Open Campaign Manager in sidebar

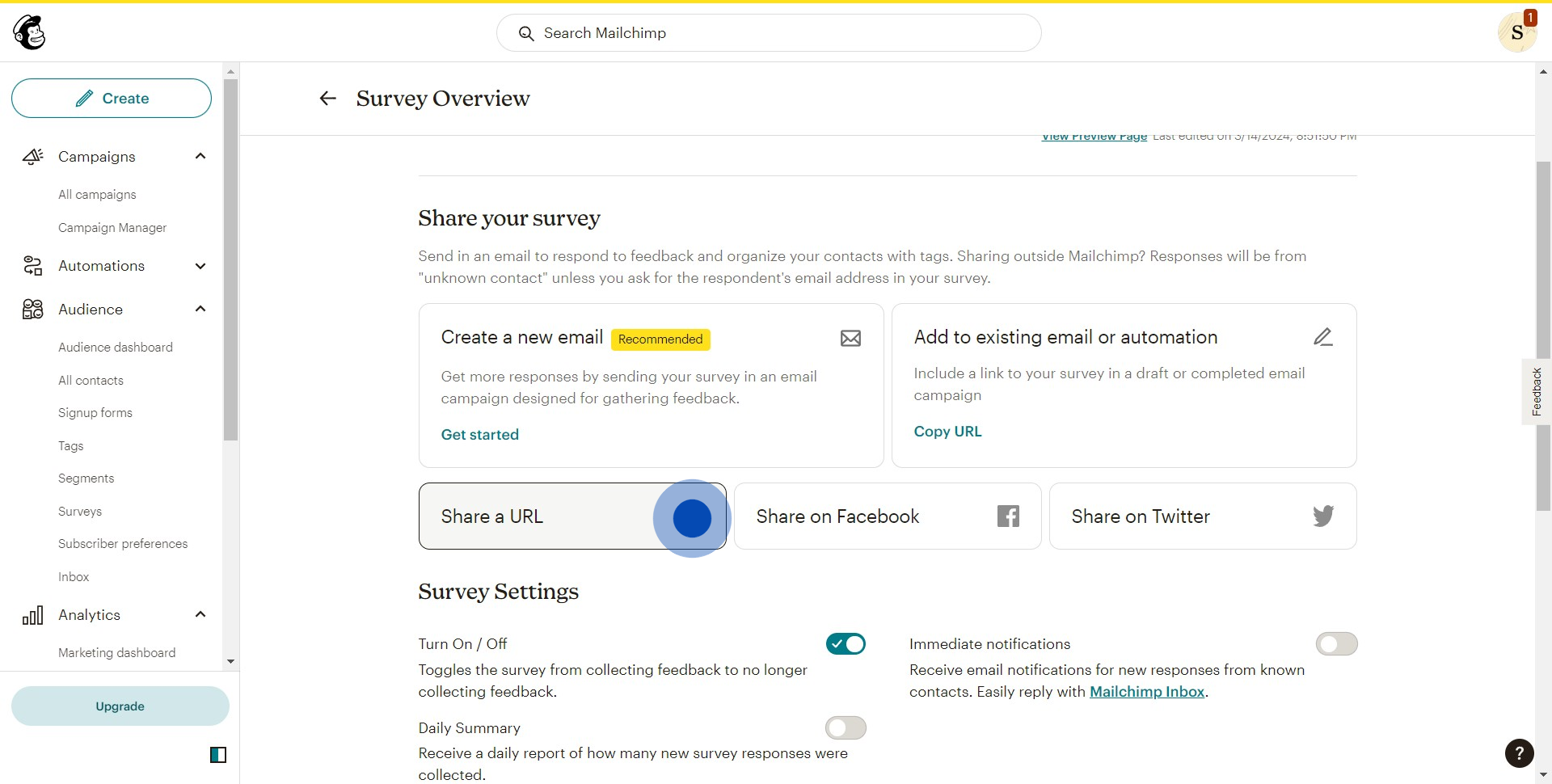point(112,228)
